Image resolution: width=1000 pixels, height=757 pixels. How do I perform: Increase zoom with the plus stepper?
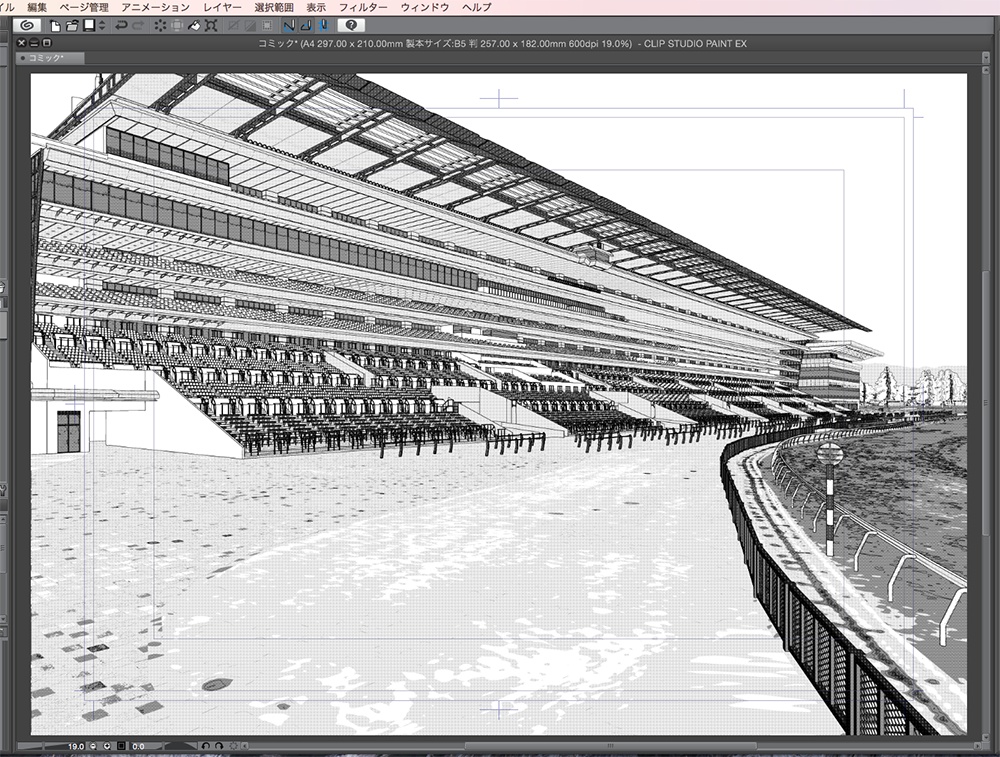click(107, 745)
